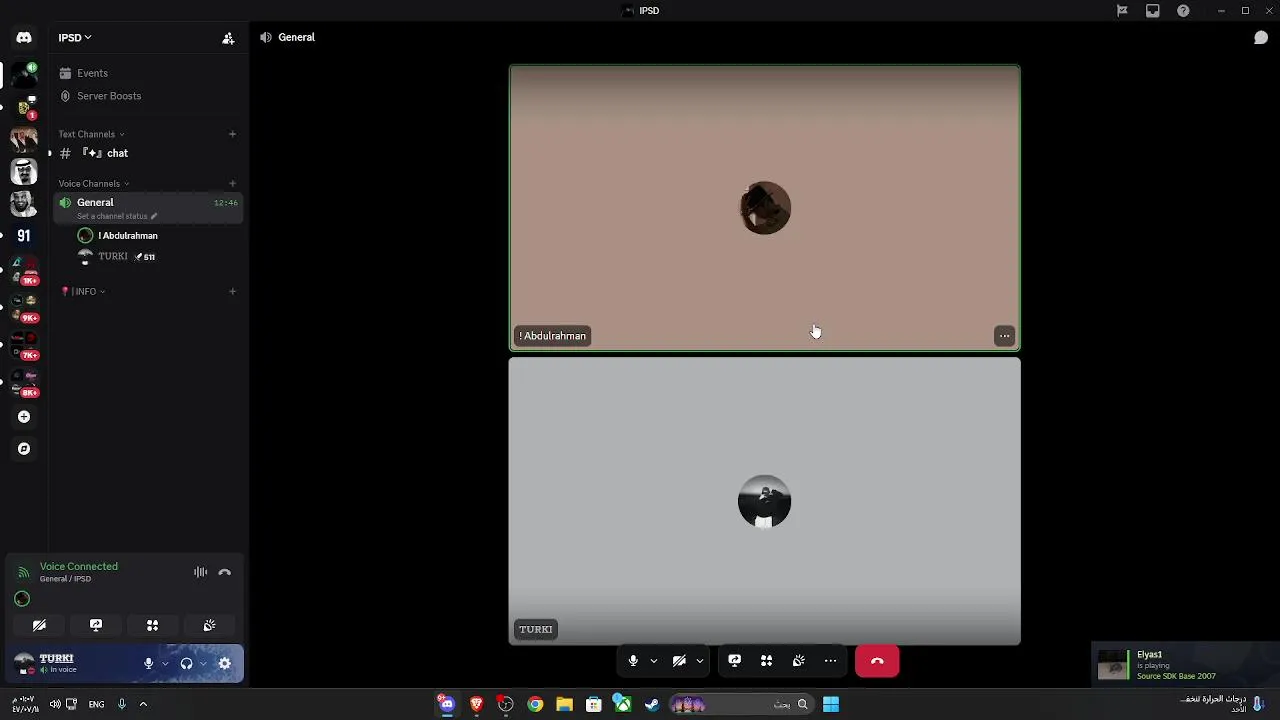Image resolution: width=1280 pixels, height=720 pixels.
Task: Create a channel in Text Channels
Action: 232,134
